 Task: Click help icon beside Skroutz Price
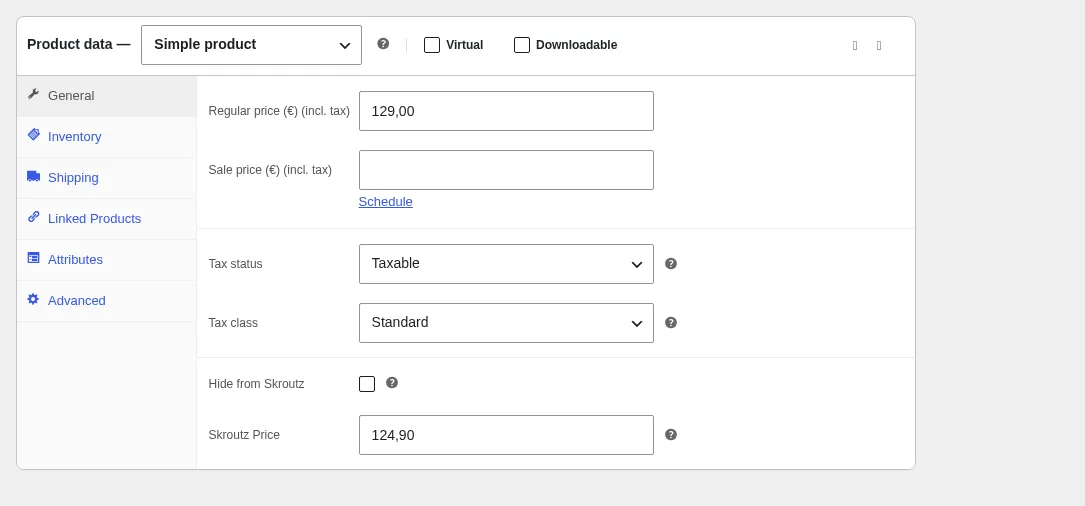tap(671, 435)
